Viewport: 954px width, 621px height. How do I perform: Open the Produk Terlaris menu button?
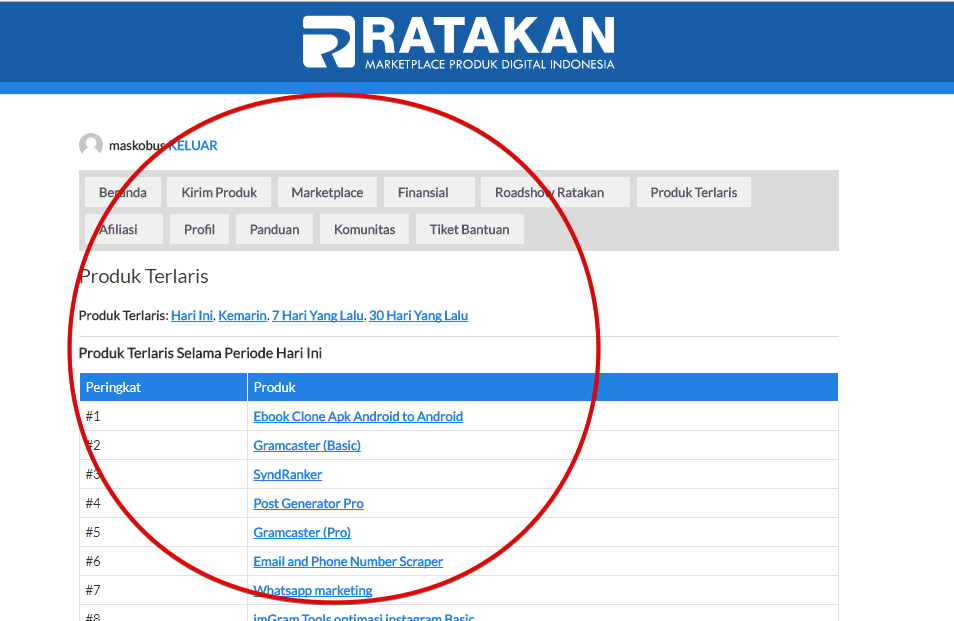(694, 192)
